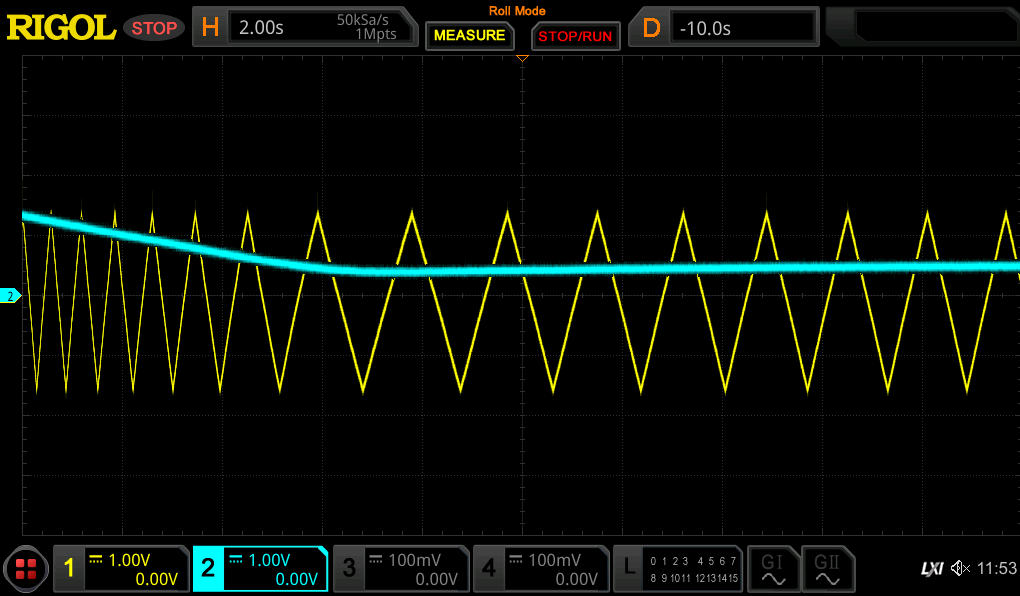The width and height of the screenshot is (1020, 596).
Task: Click channel 1 DC coupling icon
Action: pyautogui.click(x=96, y=559)
